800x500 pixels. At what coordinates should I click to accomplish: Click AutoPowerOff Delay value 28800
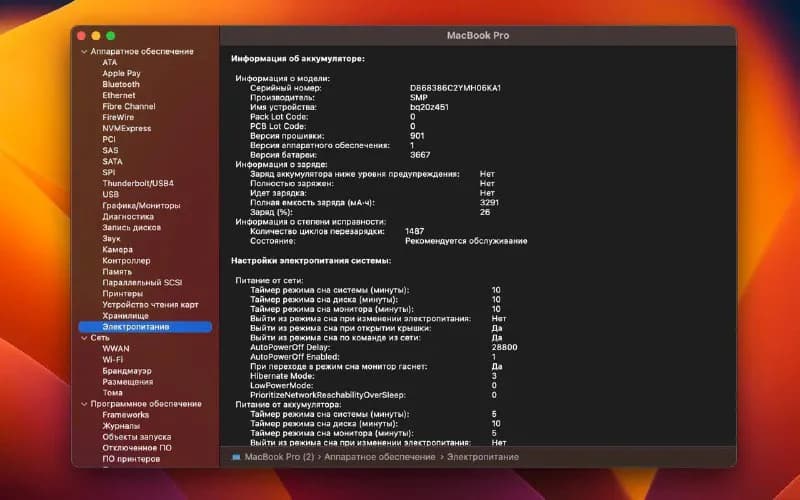click(504, 347)
